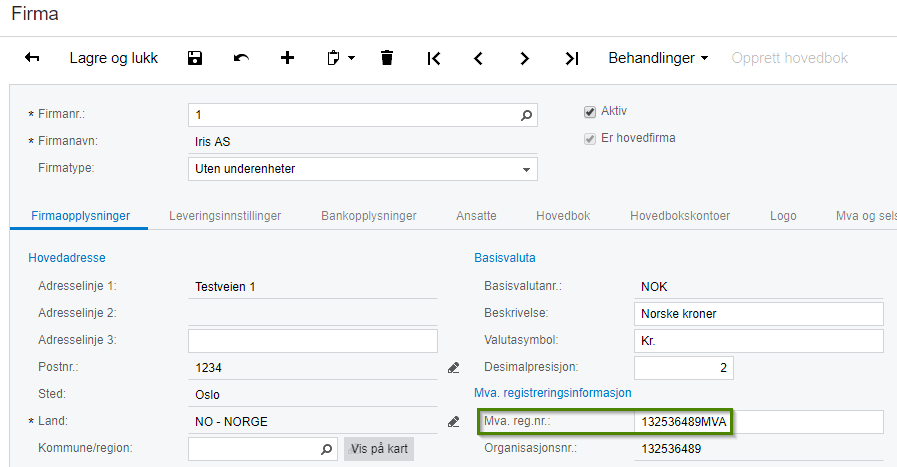This screenshot has width=897, height=467.
Task: Click the delete trash can icon
Action: (x=387, y=58)
